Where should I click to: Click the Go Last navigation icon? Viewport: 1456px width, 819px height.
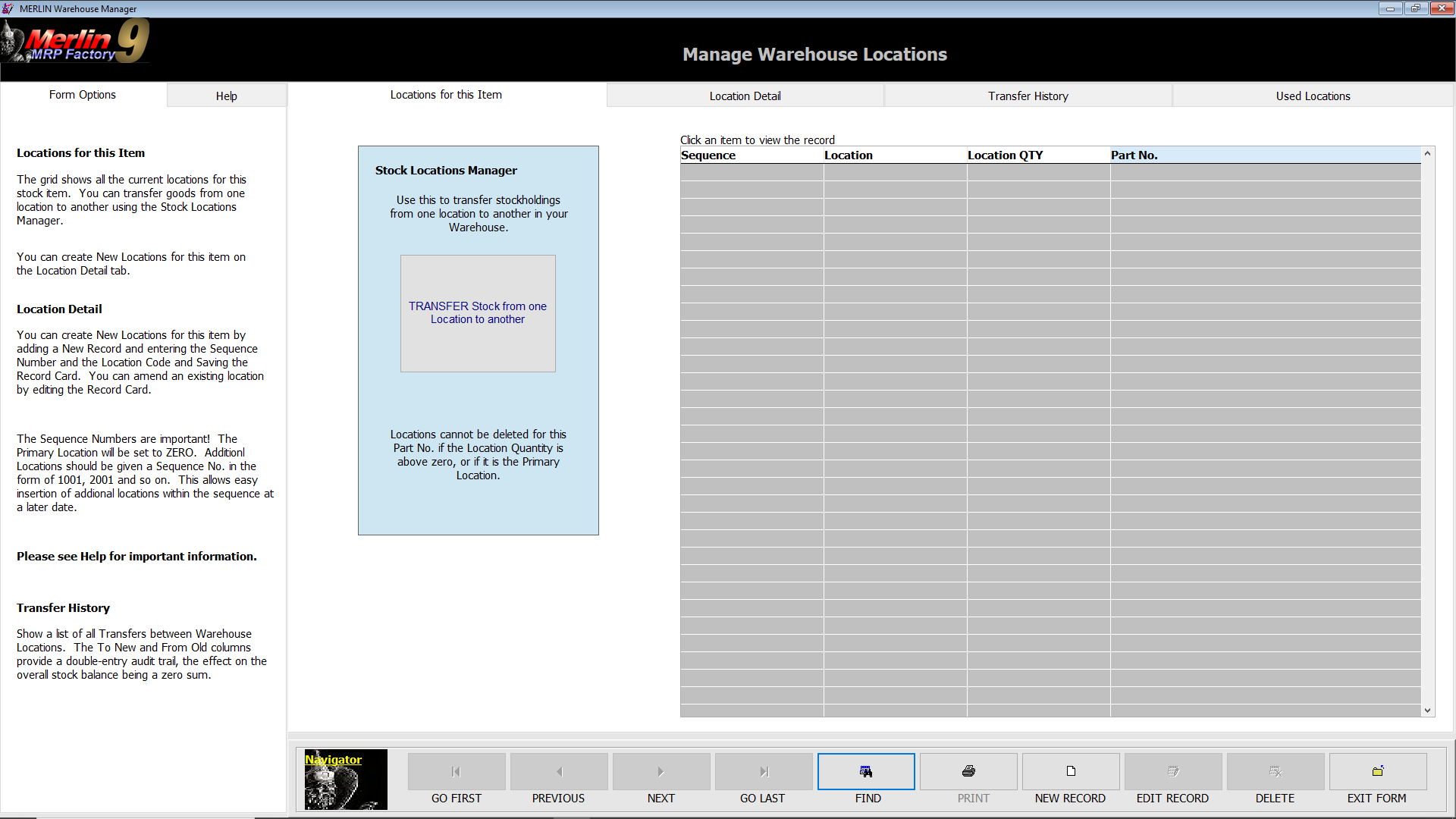coord(764,771)
